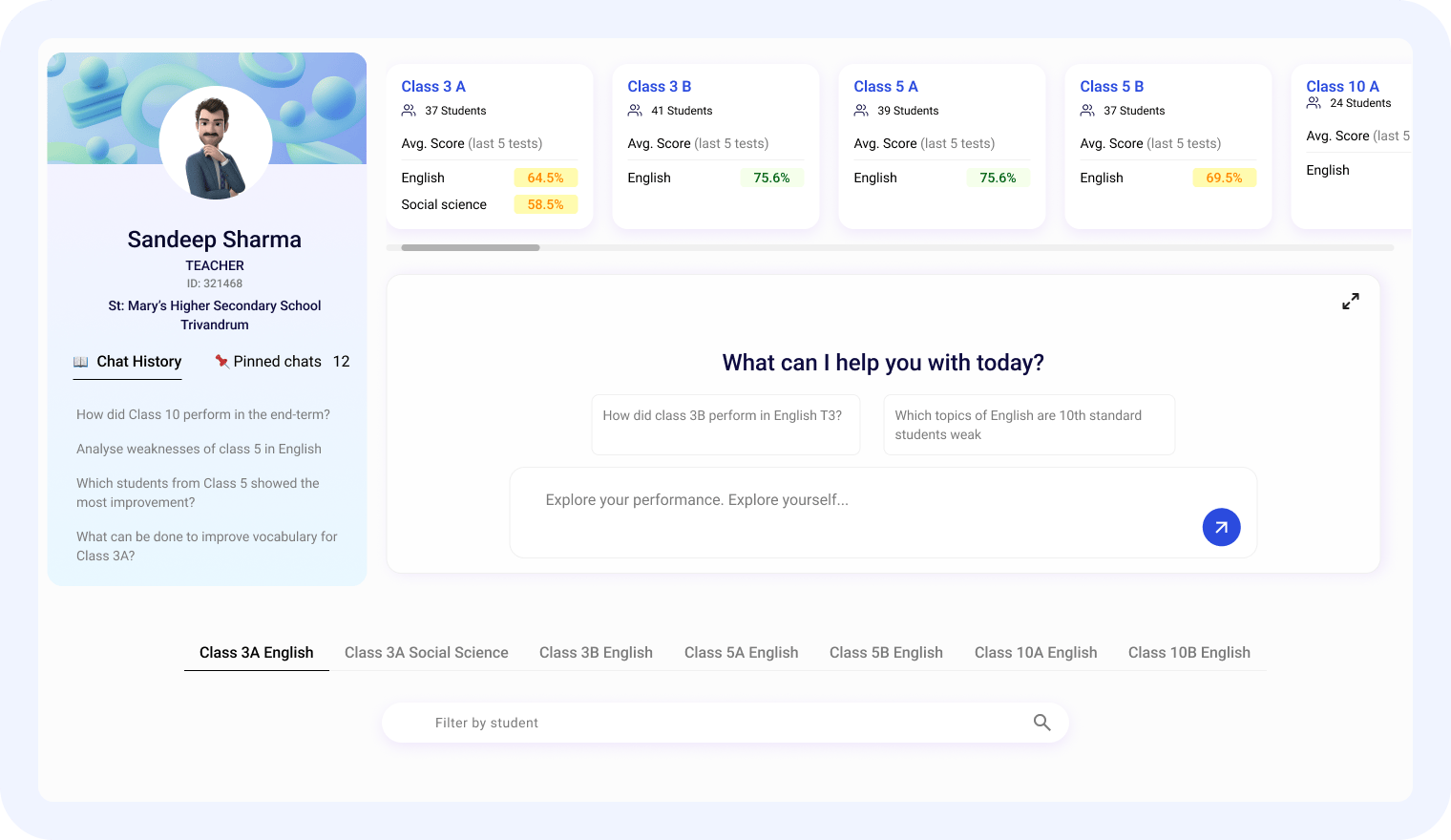Open the Class 5 A card title
Viewport: 1451px width, 840px height.
[x=885, y=87]
